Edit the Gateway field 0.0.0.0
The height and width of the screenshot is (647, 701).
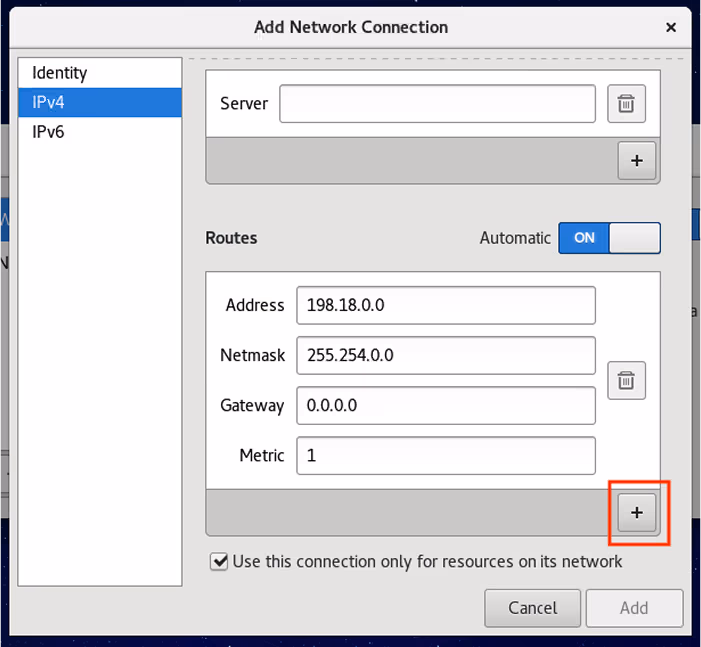[446, 406]
